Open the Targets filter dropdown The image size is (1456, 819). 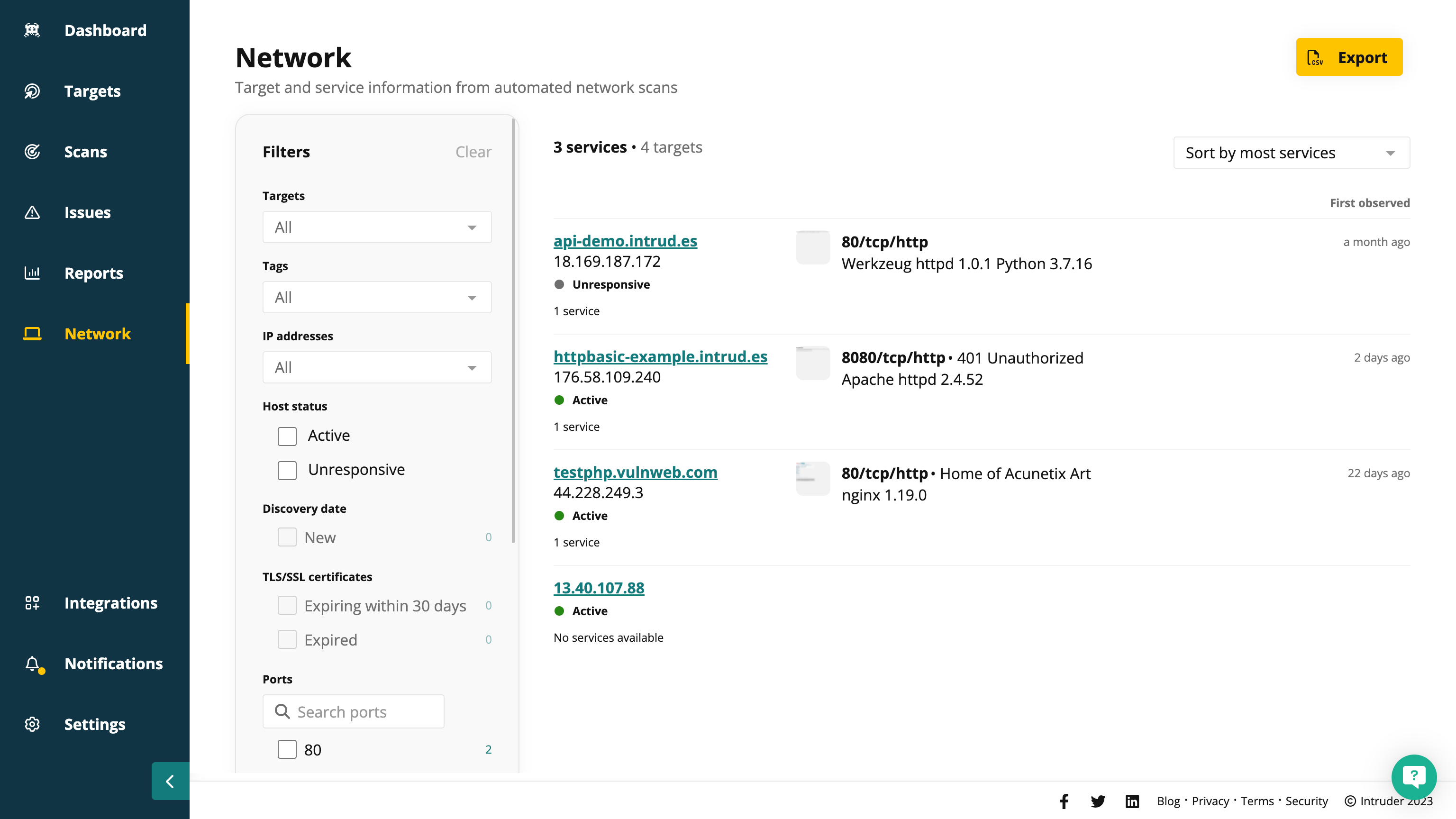click(376, 227)
